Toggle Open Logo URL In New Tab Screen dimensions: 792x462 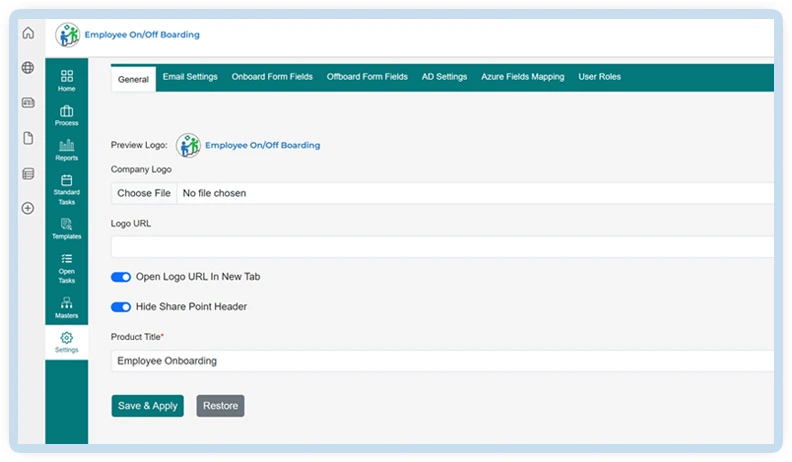pos(121,277)
